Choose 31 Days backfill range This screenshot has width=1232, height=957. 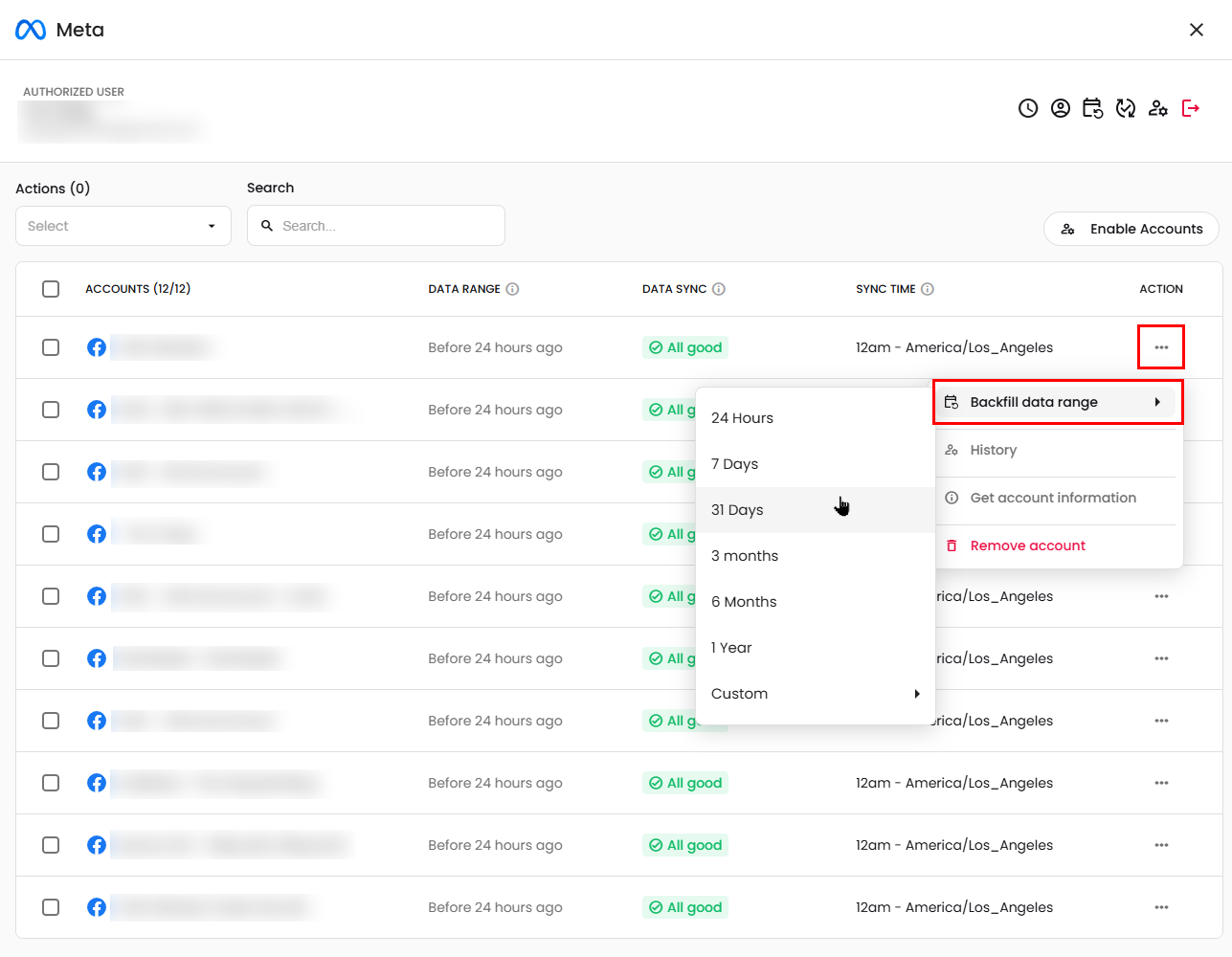pos(737,510)
